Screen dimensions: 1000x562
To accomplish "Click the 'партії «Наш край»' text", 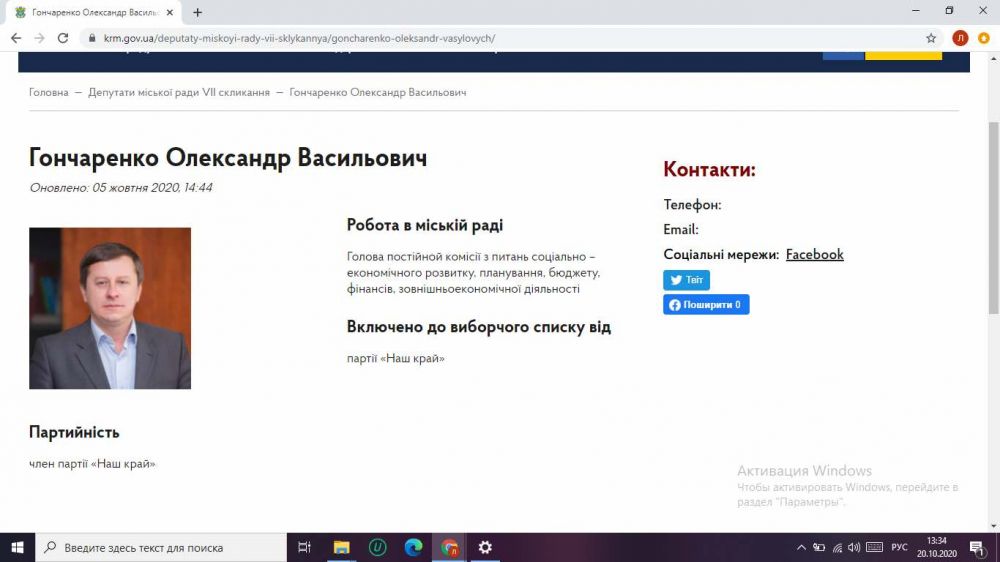I will (x=395, y=359).
